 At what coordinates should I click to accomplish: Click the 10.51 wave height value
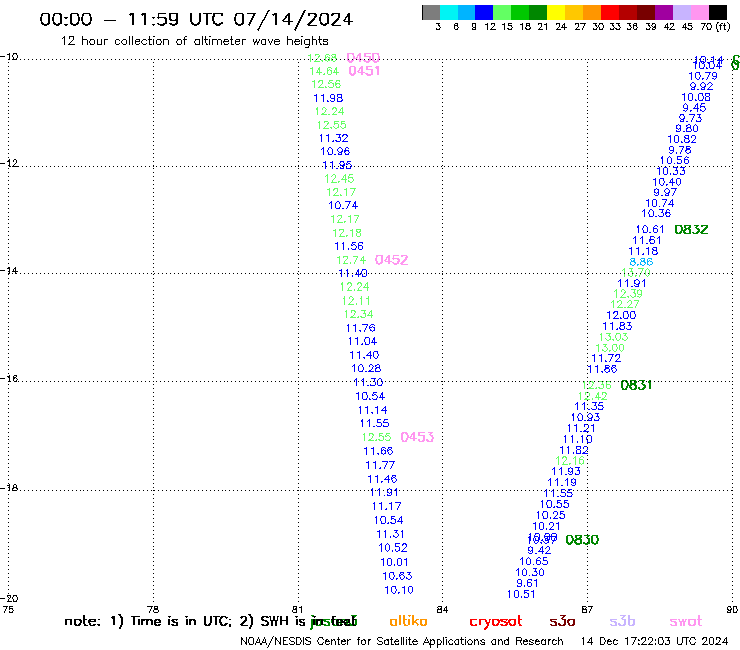click(x=521, y=594)
